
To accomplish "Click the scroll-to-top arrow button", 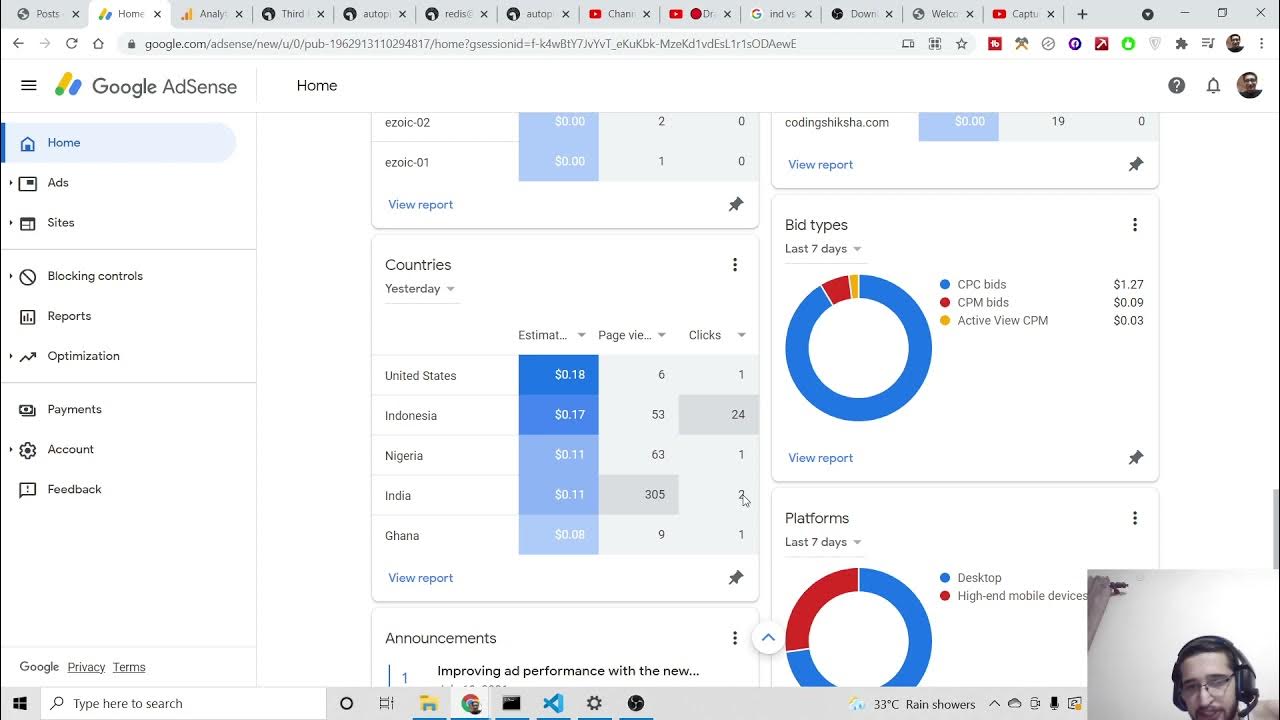I will point(768,638).
